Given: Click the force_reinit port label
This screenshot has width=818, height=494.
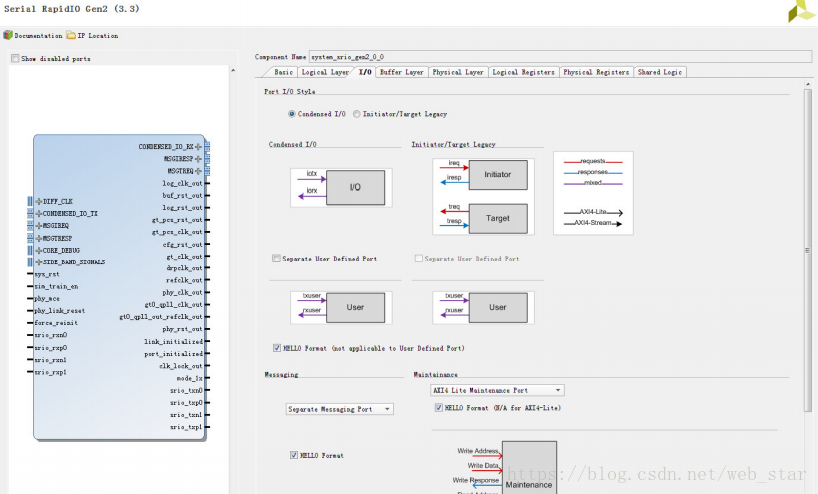Looking at the screenshot, I should (x=56, y=323).
